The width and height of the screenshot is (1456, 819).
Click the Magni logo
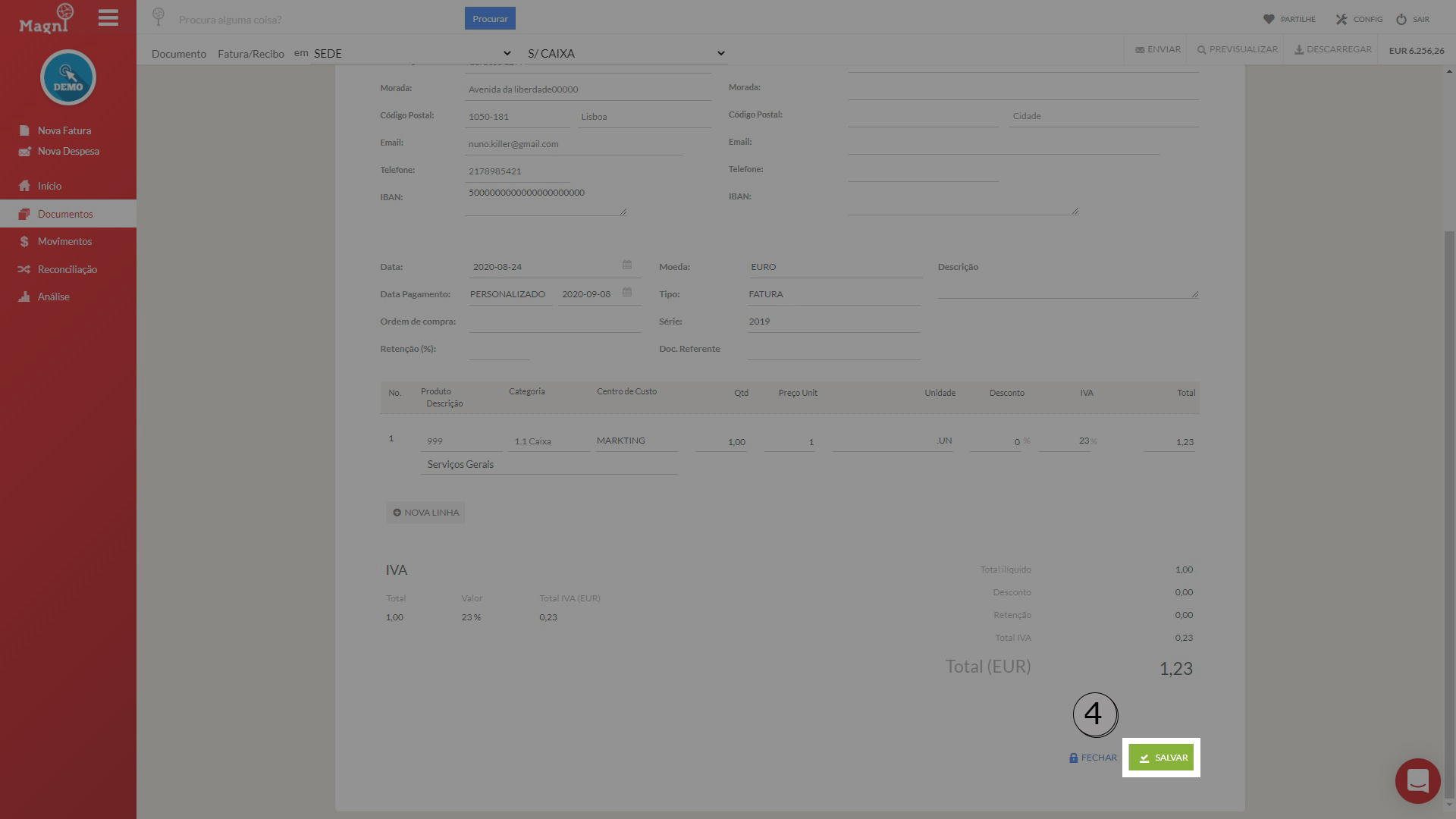click(x=47, y=18)
